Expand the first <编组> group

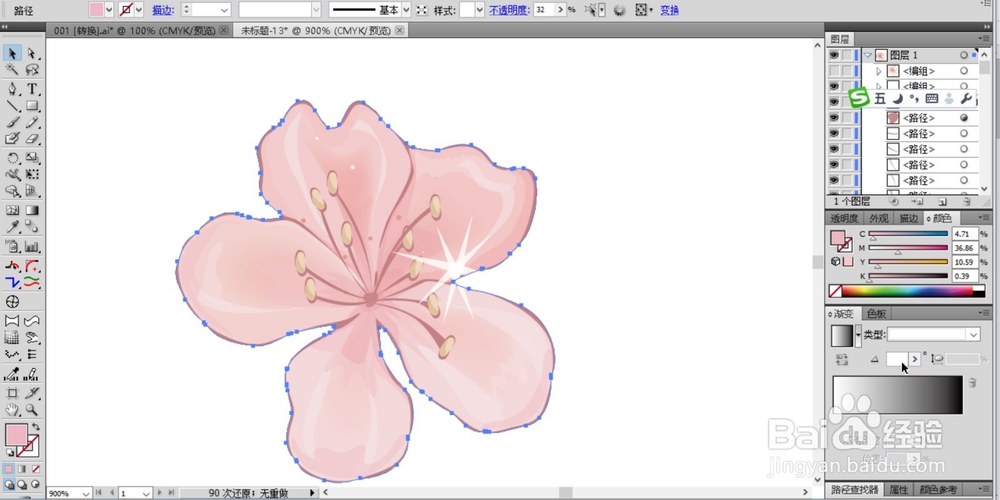click(879, 71)
